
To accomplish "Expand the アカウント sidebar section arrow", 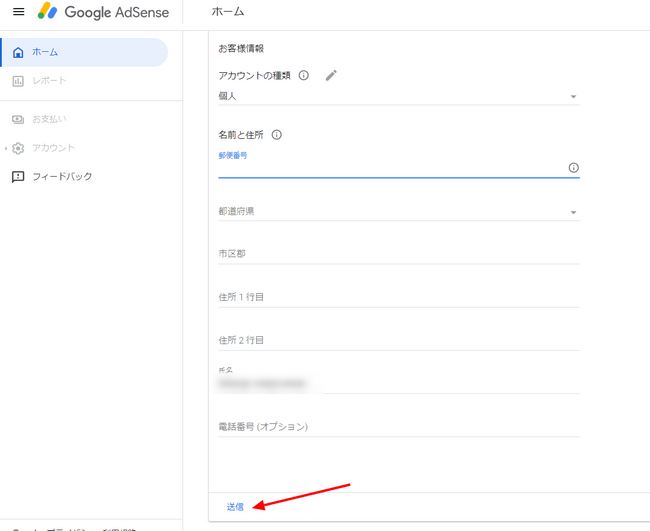I will click(6, 148).
